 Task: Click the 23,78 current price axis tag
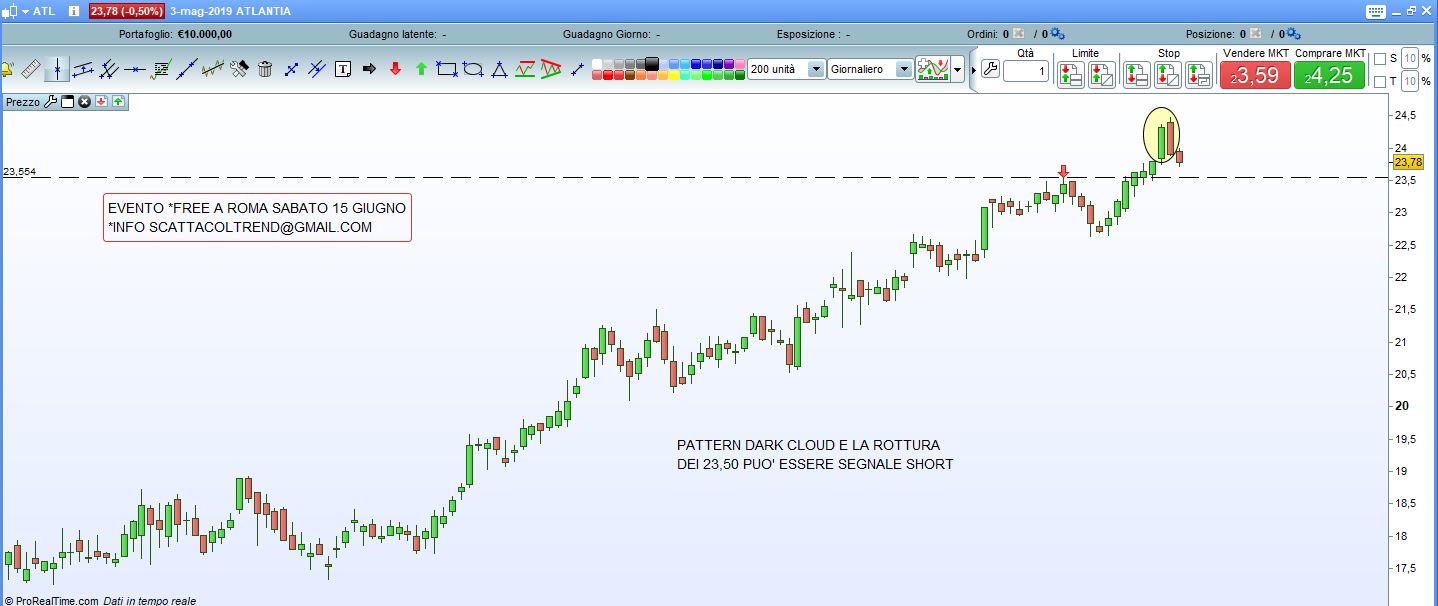[1407, 162]
